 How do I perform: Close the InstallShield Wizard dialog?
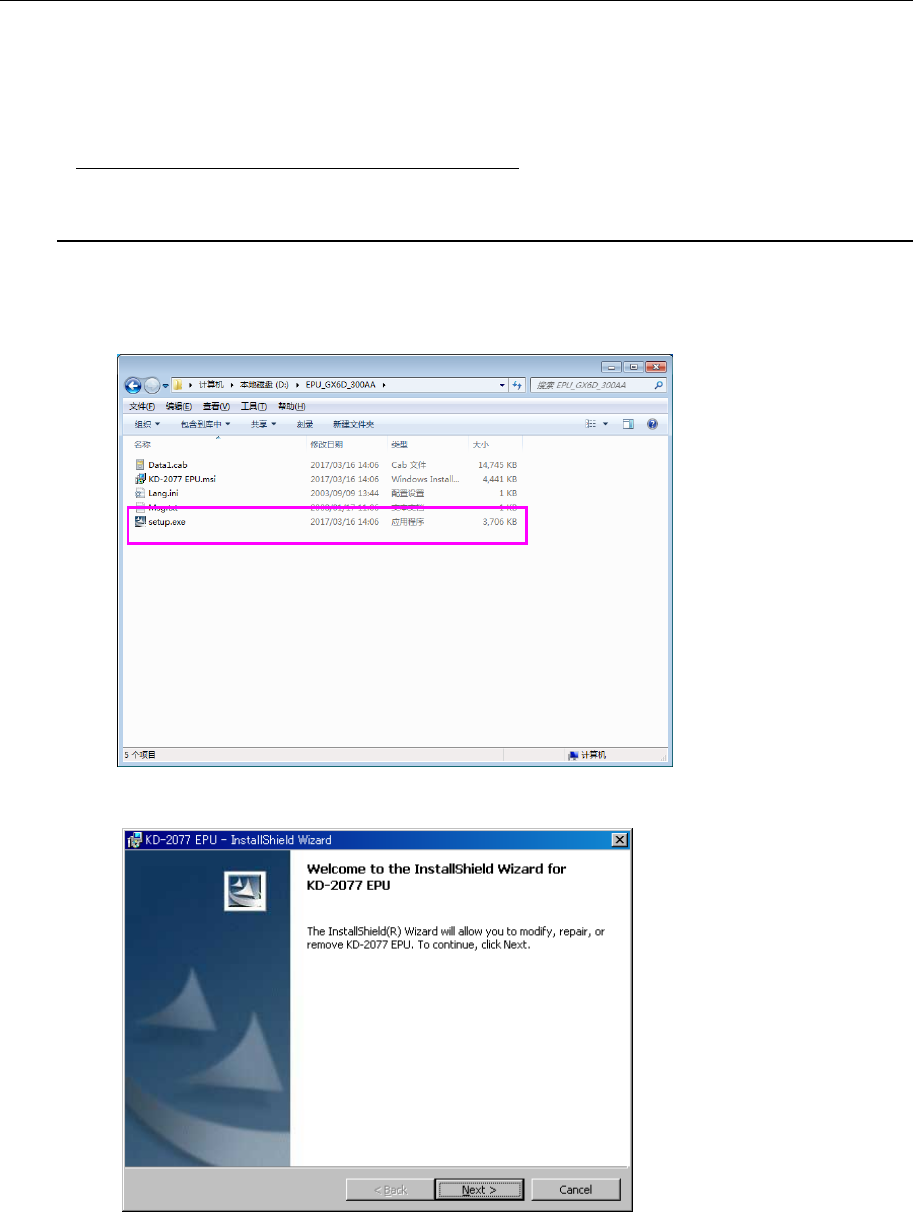(x=619, y=840)
